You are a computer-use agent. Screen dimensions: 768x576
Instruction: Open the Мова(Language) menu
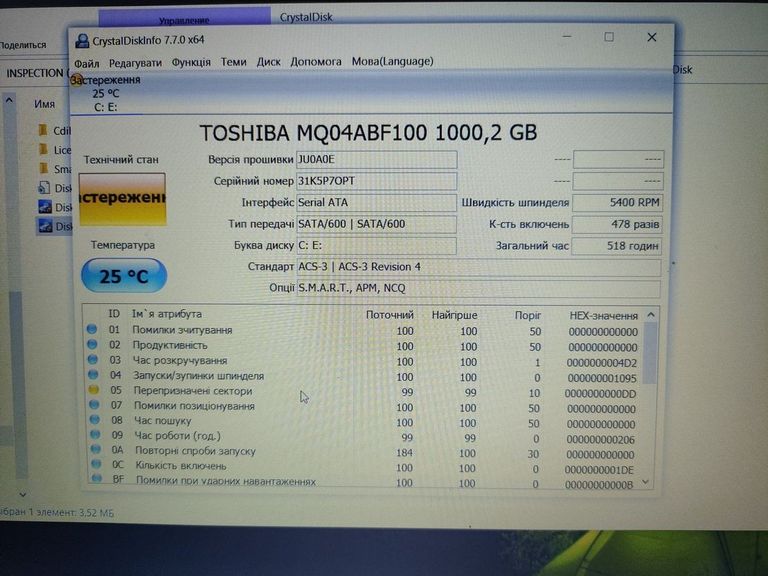coord(392,61)
